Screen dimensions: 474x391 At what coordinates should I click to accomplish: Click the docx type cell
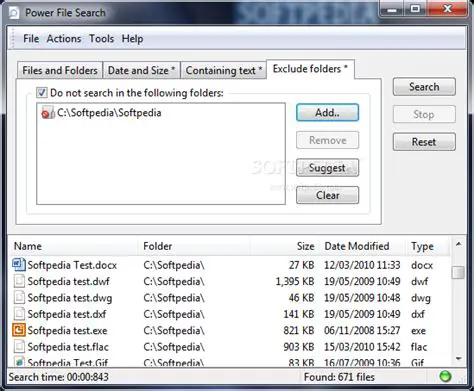tap(422, 265)
